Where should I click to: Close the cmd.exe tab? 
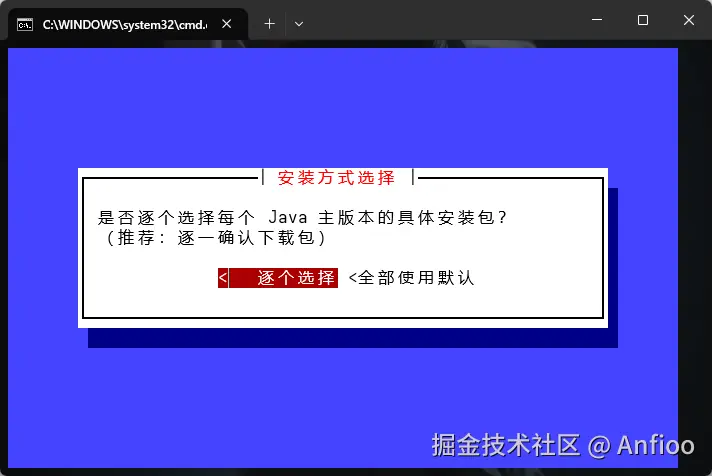[227, 24]
